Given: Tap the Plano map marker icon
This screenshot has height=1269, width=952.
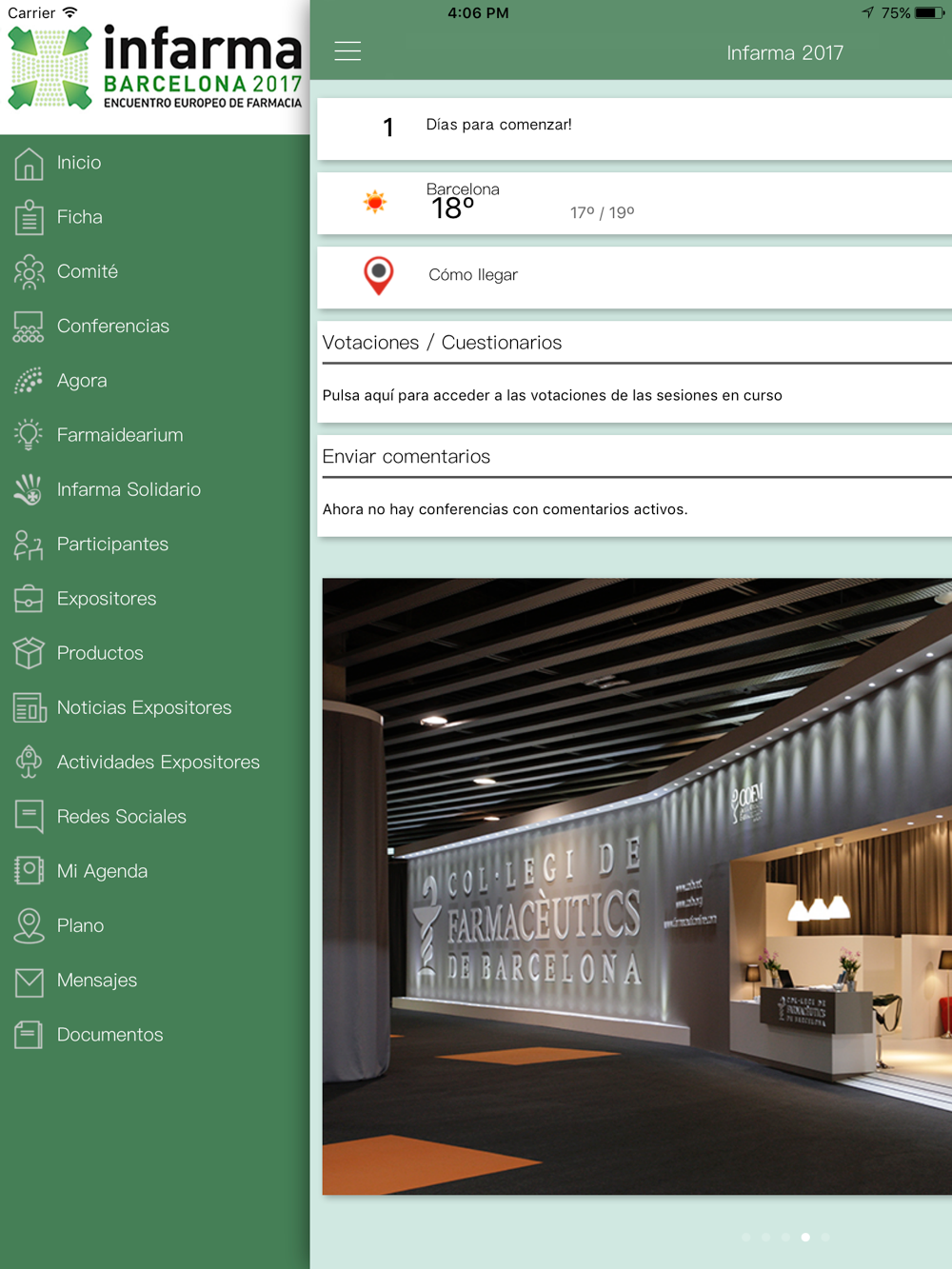Looking at the screenshot, I should click(x=29, y=926).
